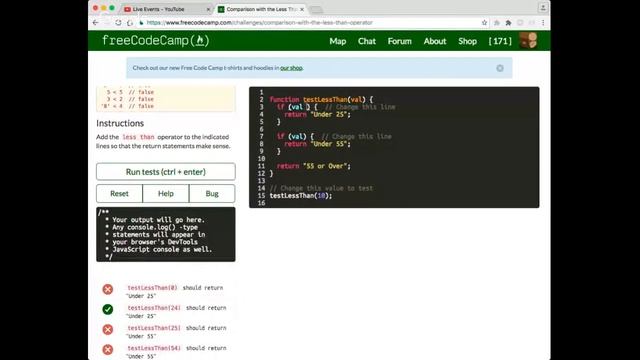
Task: Open the Chrome three-dot menu
Action: 543,23
